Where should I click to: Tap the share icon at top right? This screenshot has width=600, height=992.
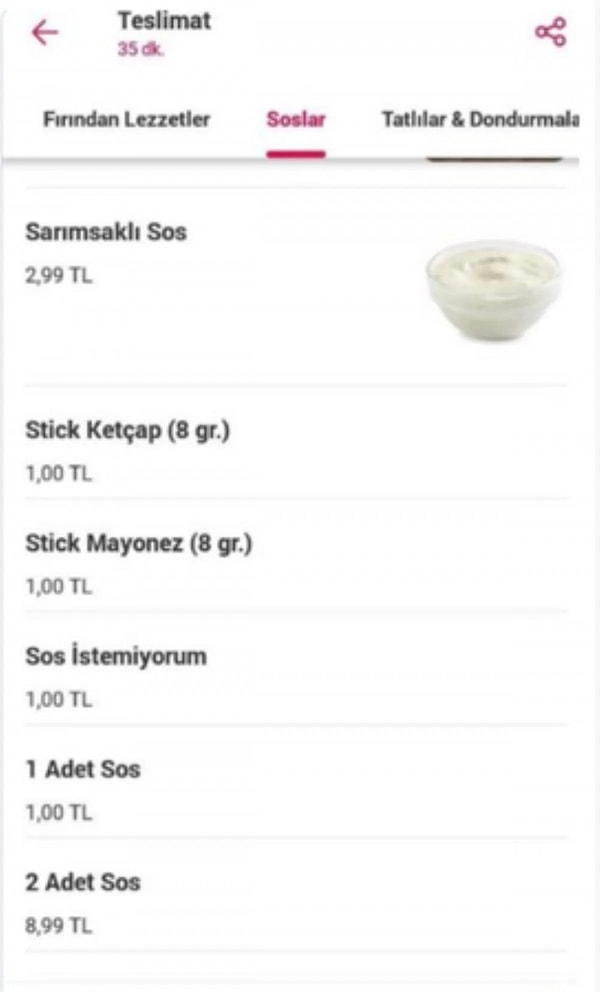tap(549, 30)
